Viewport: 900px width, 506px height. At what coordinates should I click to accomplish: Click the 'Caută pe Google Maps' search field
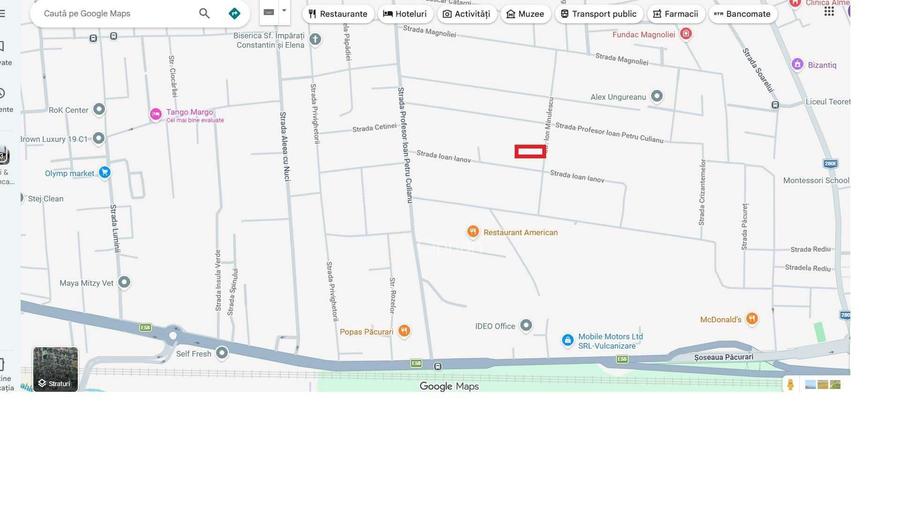[115, 14]
